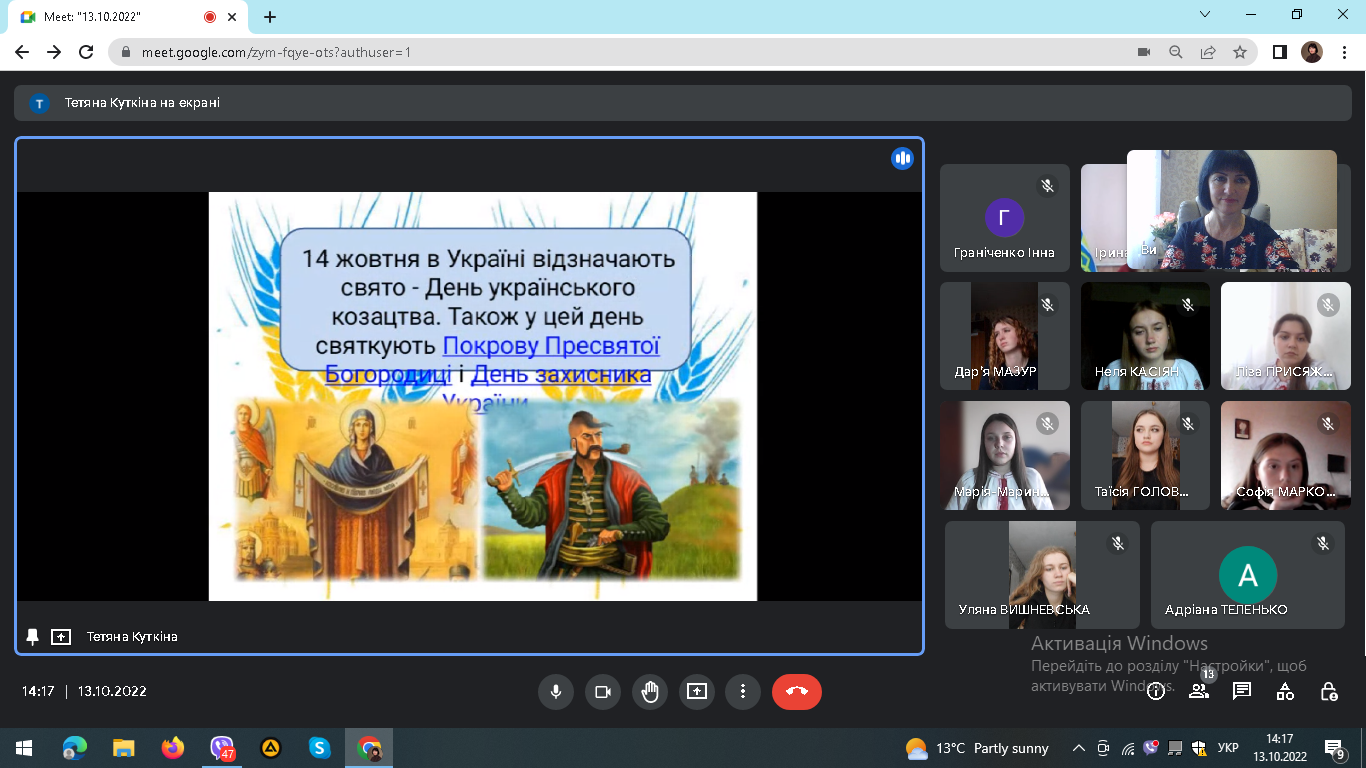
Task: Open more options three-dot menu
Action: pyautogui.click(x=743, y=691)
